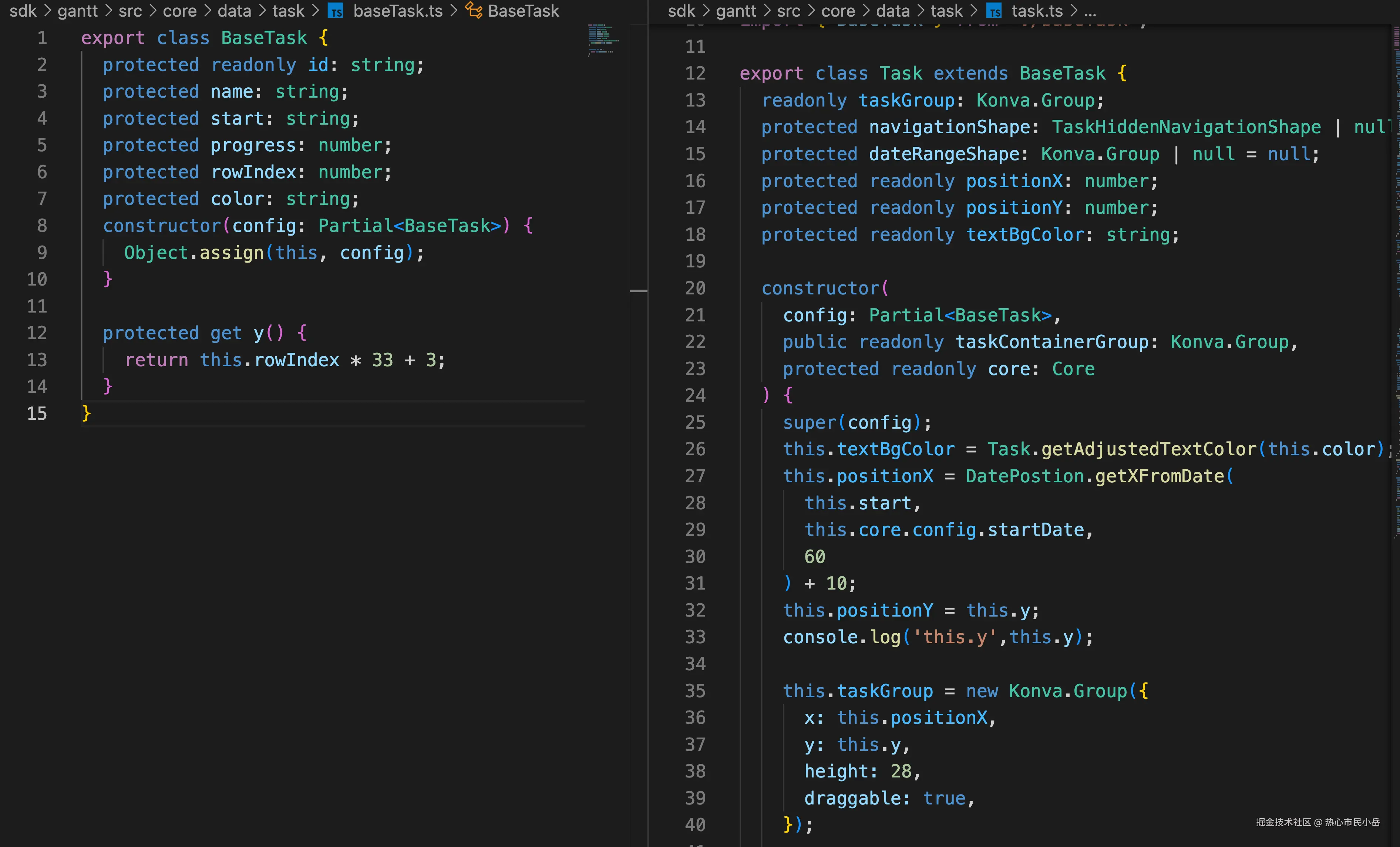Click line number 33 in the task.ts gutter
The image size is (1400, 847).
point(695,637)
